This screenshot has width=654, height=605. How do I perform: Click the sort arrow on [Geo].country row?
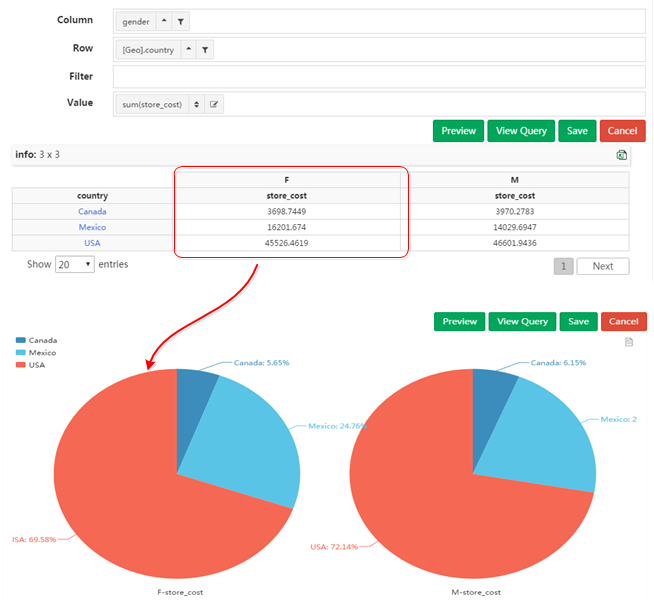pos(190,49)
